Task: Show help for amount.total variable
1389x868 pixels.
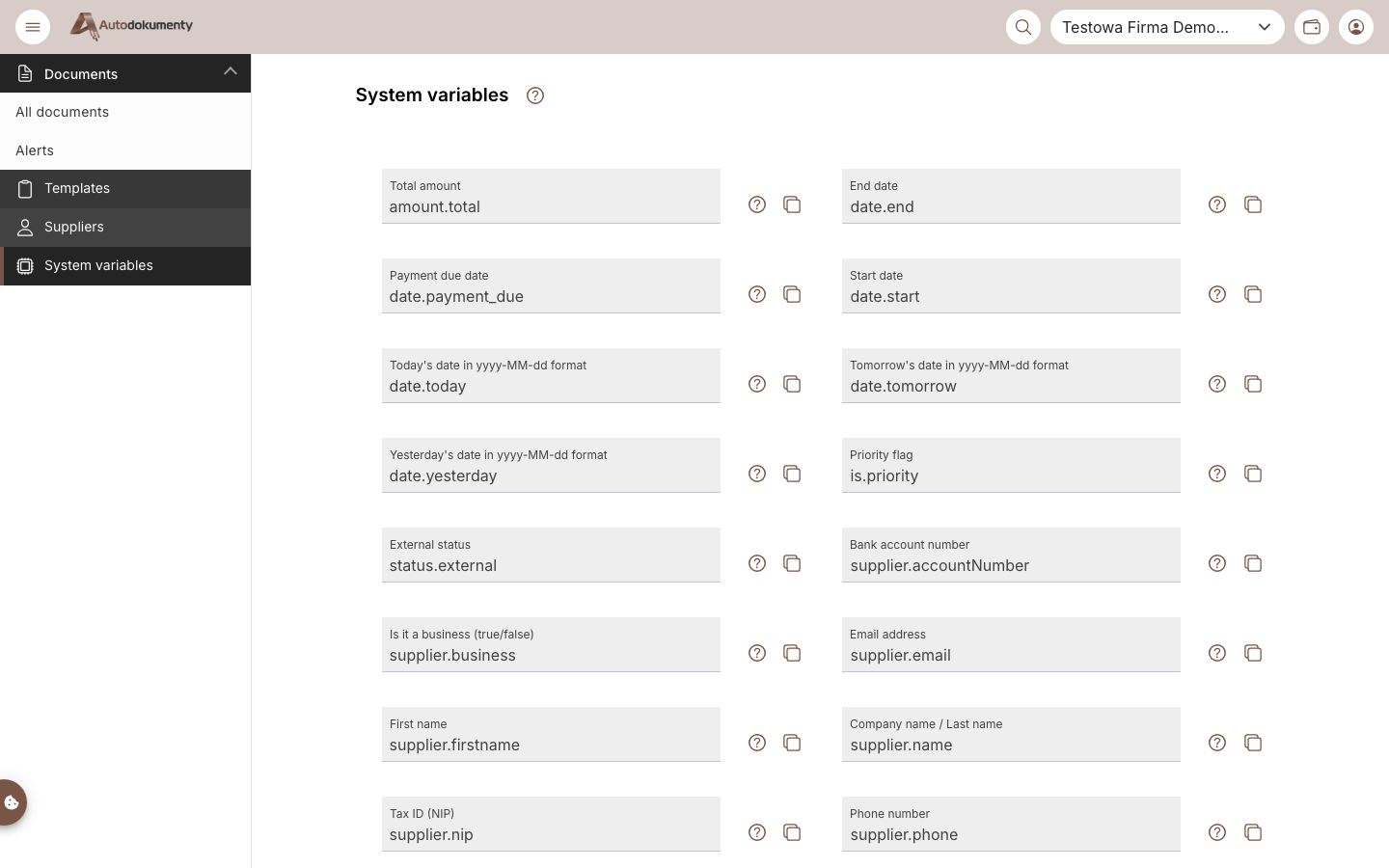Action: point(757,204)
